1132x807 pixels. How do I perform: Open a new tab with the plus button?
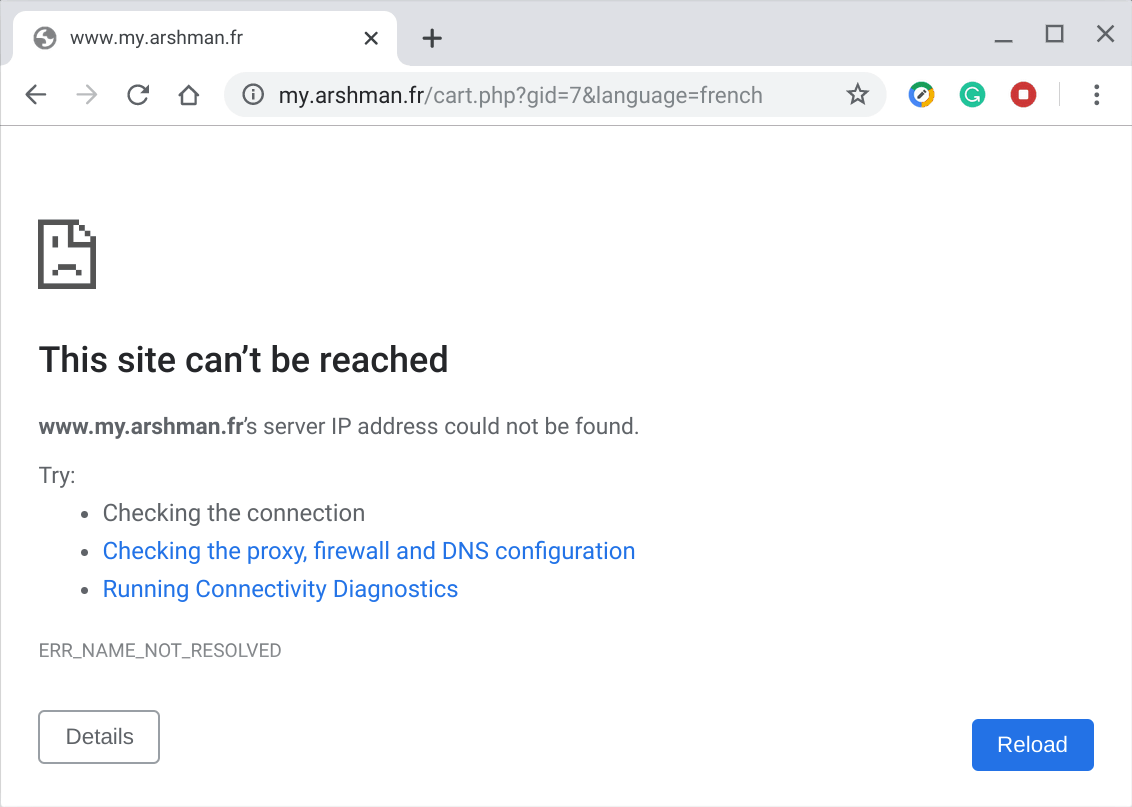[432, 38]
